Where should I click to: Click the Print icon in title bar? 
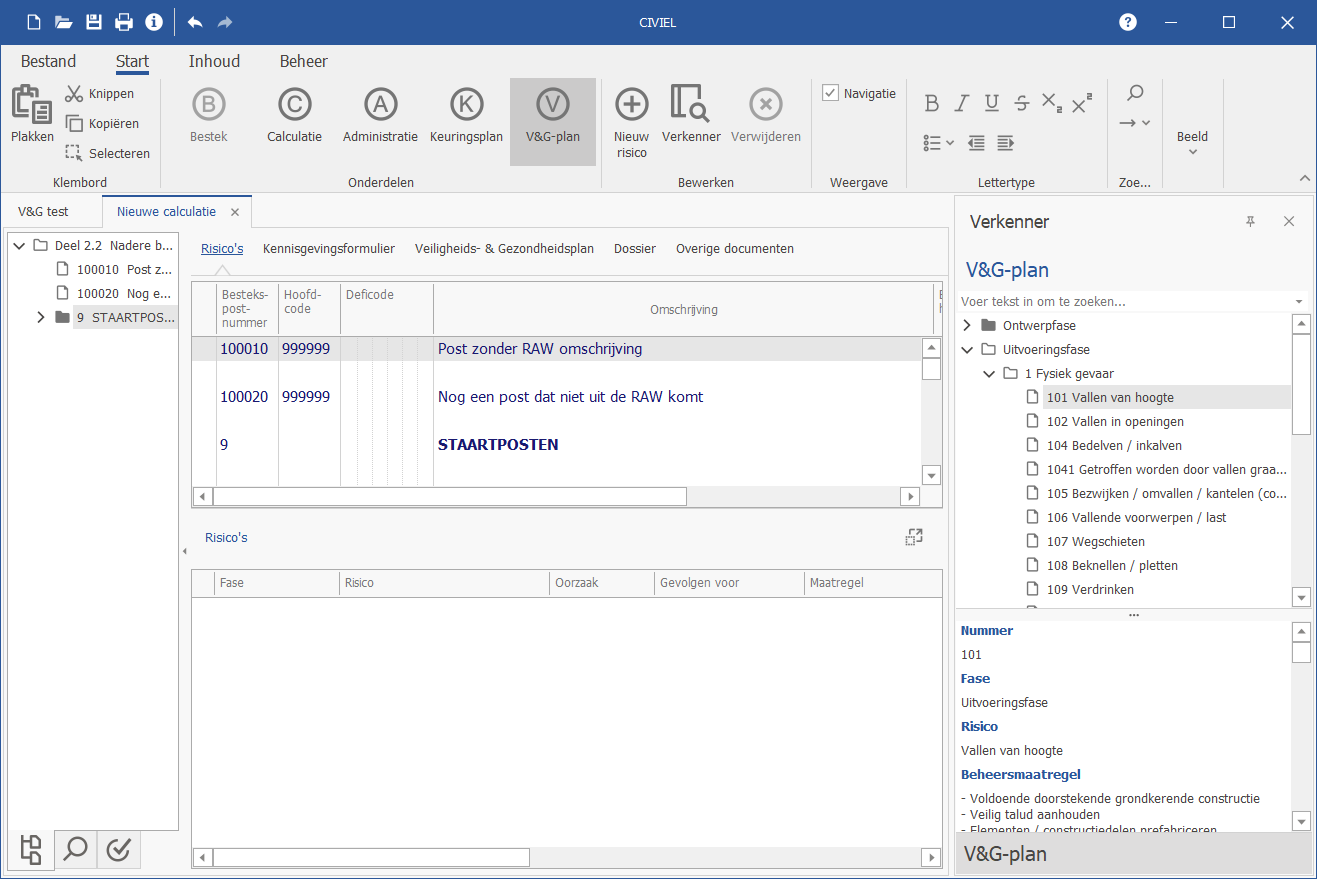(x=124, y=22)
